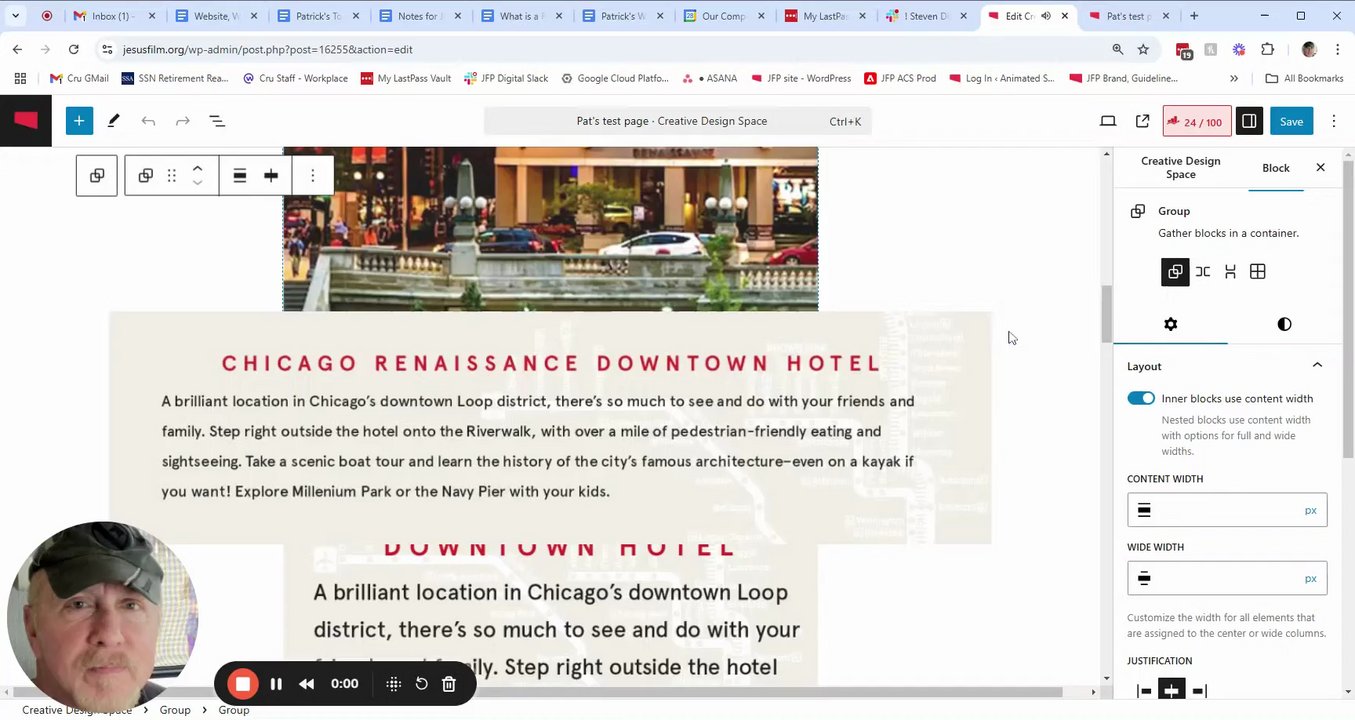
Task: Move the block up
Action: pos(197,168)
